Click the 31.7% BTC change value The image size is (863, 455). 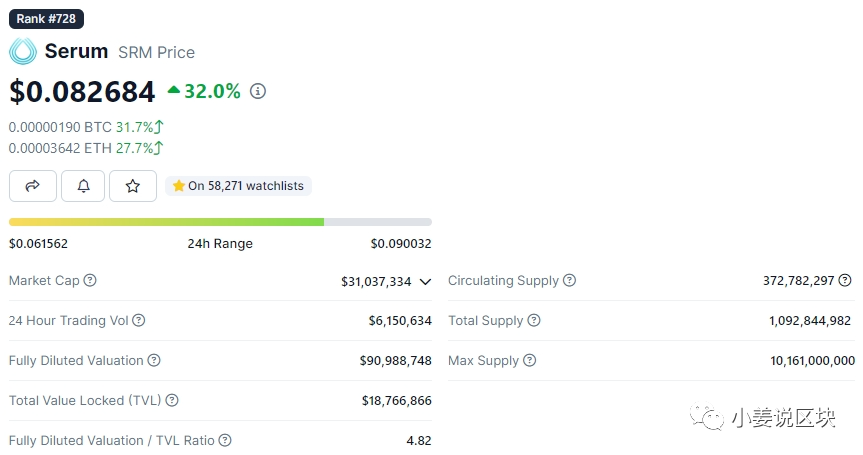coord(134,127)
